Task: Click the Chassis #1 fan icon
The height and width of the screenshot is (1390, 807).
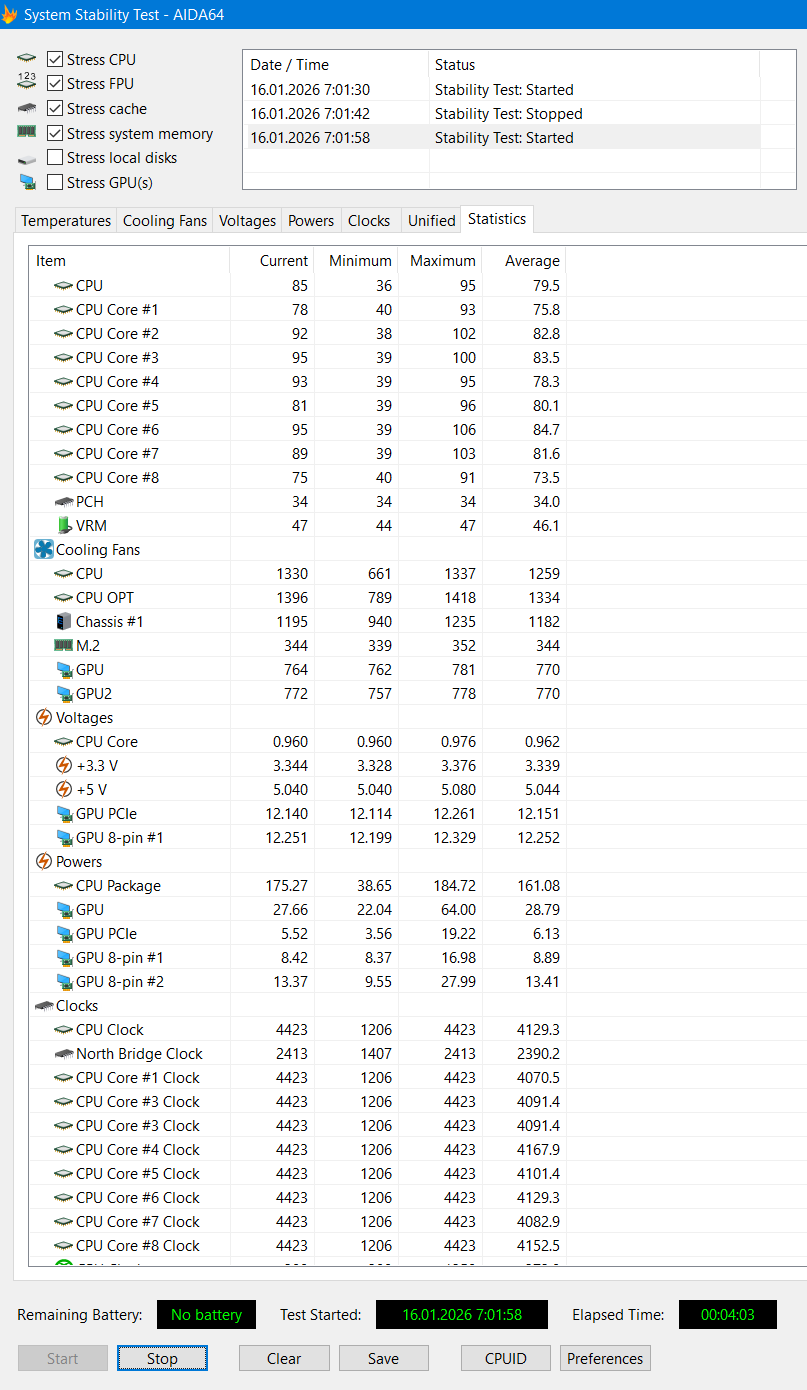Action: coord(64,621)
